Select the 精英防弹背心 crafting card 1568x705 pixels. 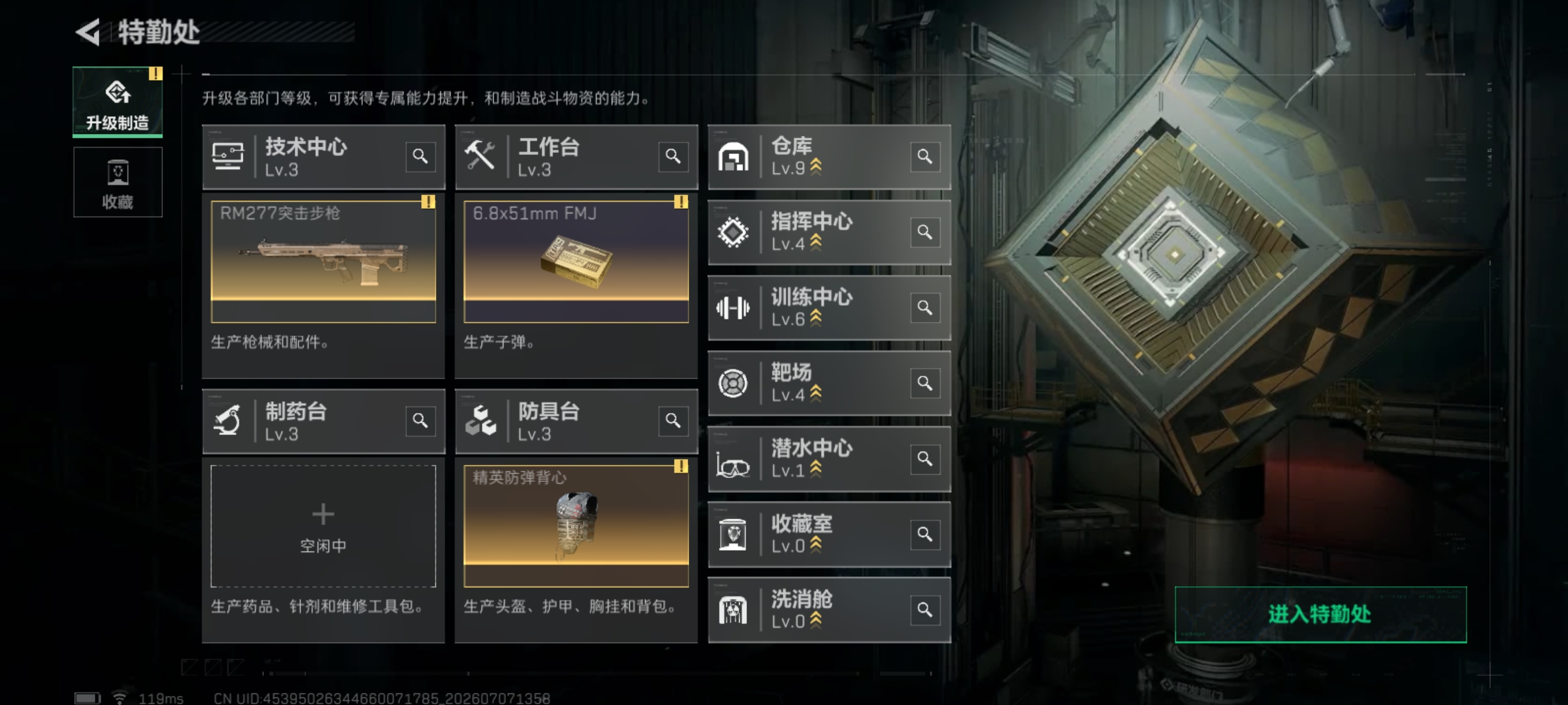click(576, 526)
